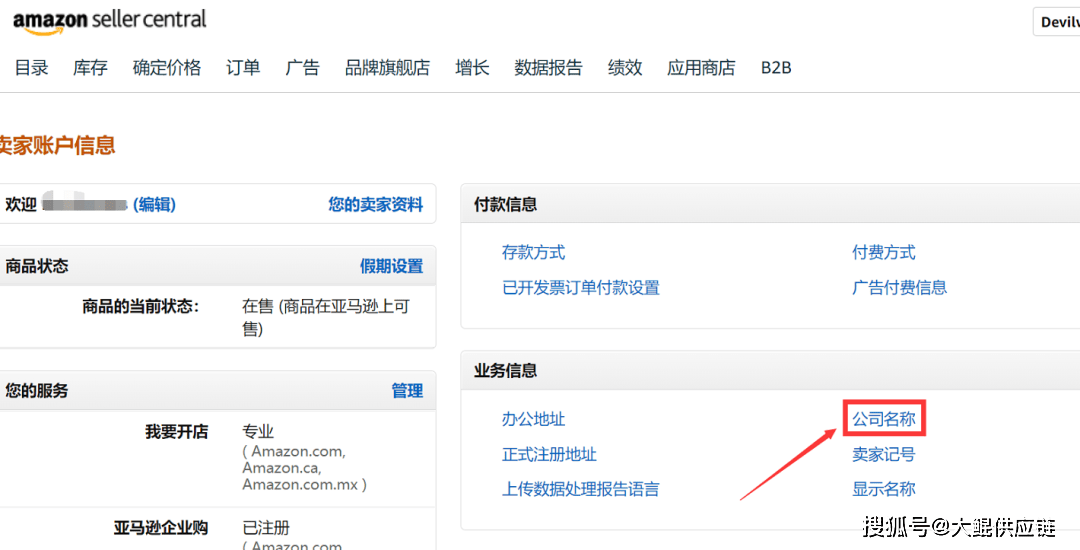This screenshot has width=1080, height=550.
Task: Open the 库存 menu
Action: coord(90,67)
